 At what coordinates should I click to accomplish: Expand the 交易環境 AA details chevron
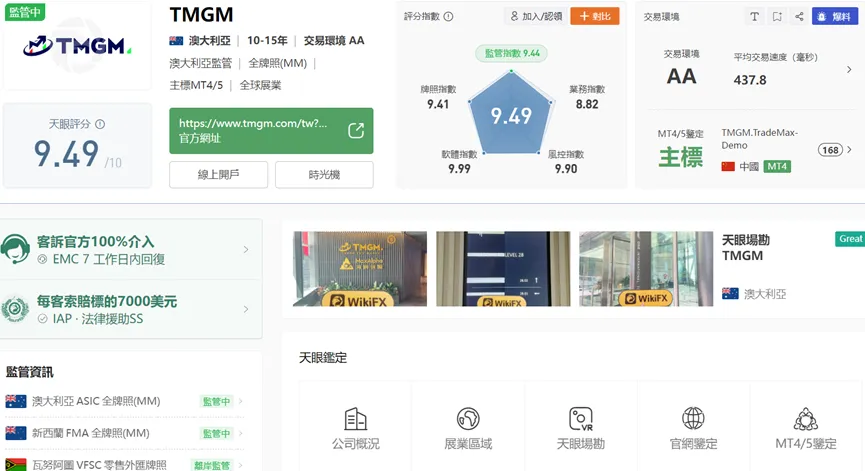[849, 69]
